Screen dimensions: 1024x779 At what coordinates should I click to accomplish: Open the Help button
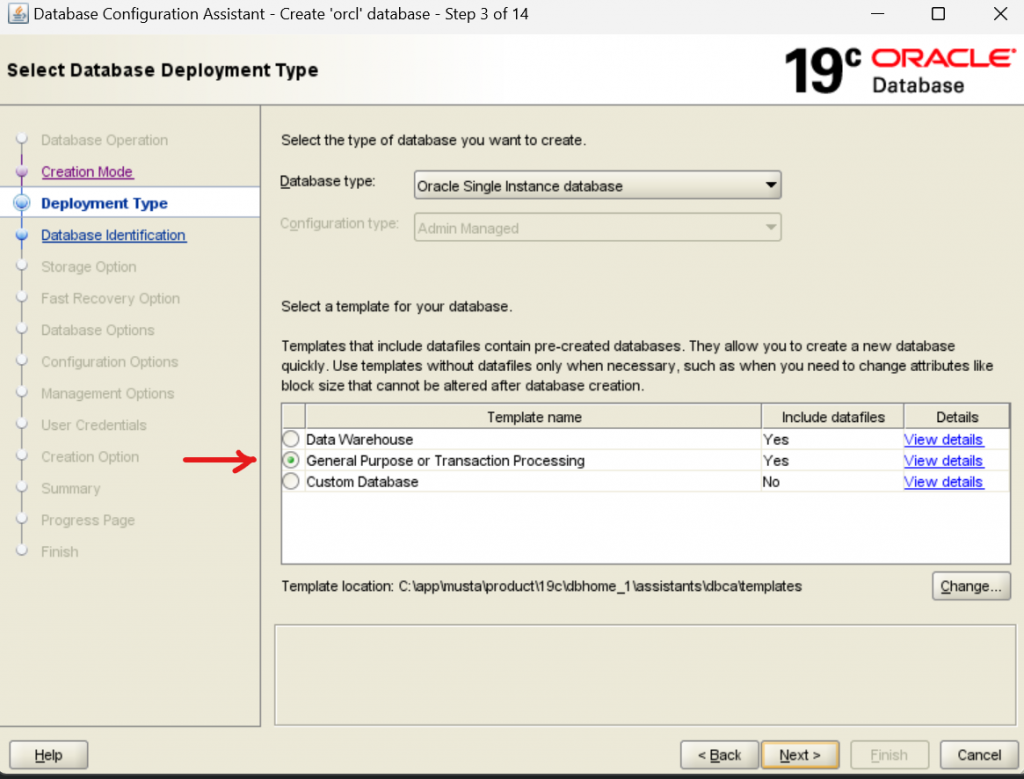(x=48, y=755)
